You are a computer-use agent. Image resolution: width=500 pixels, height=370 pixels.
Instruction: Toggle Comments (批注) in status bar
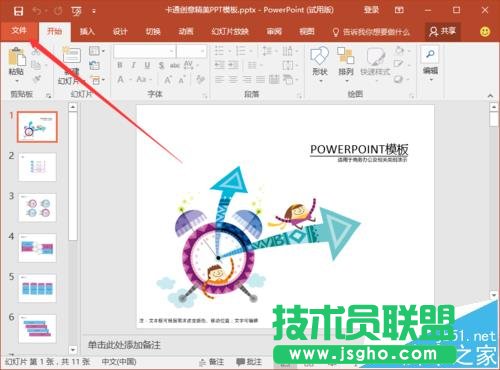(249, 362)
